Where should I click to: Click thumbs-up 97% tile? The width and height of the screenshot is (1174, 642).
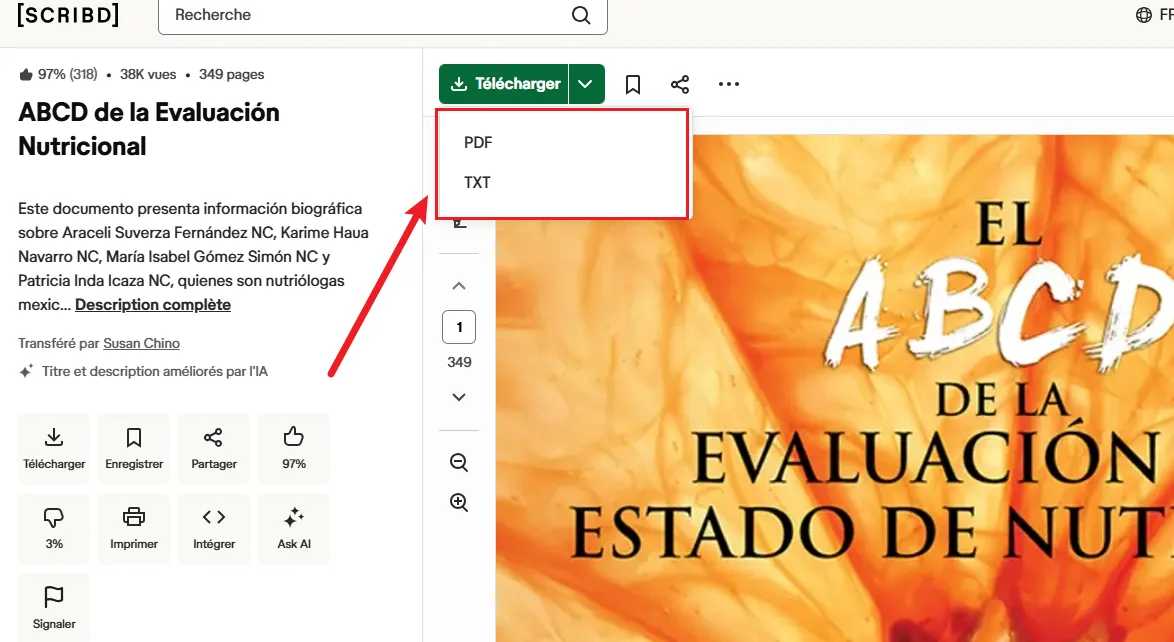coord(294,449)
